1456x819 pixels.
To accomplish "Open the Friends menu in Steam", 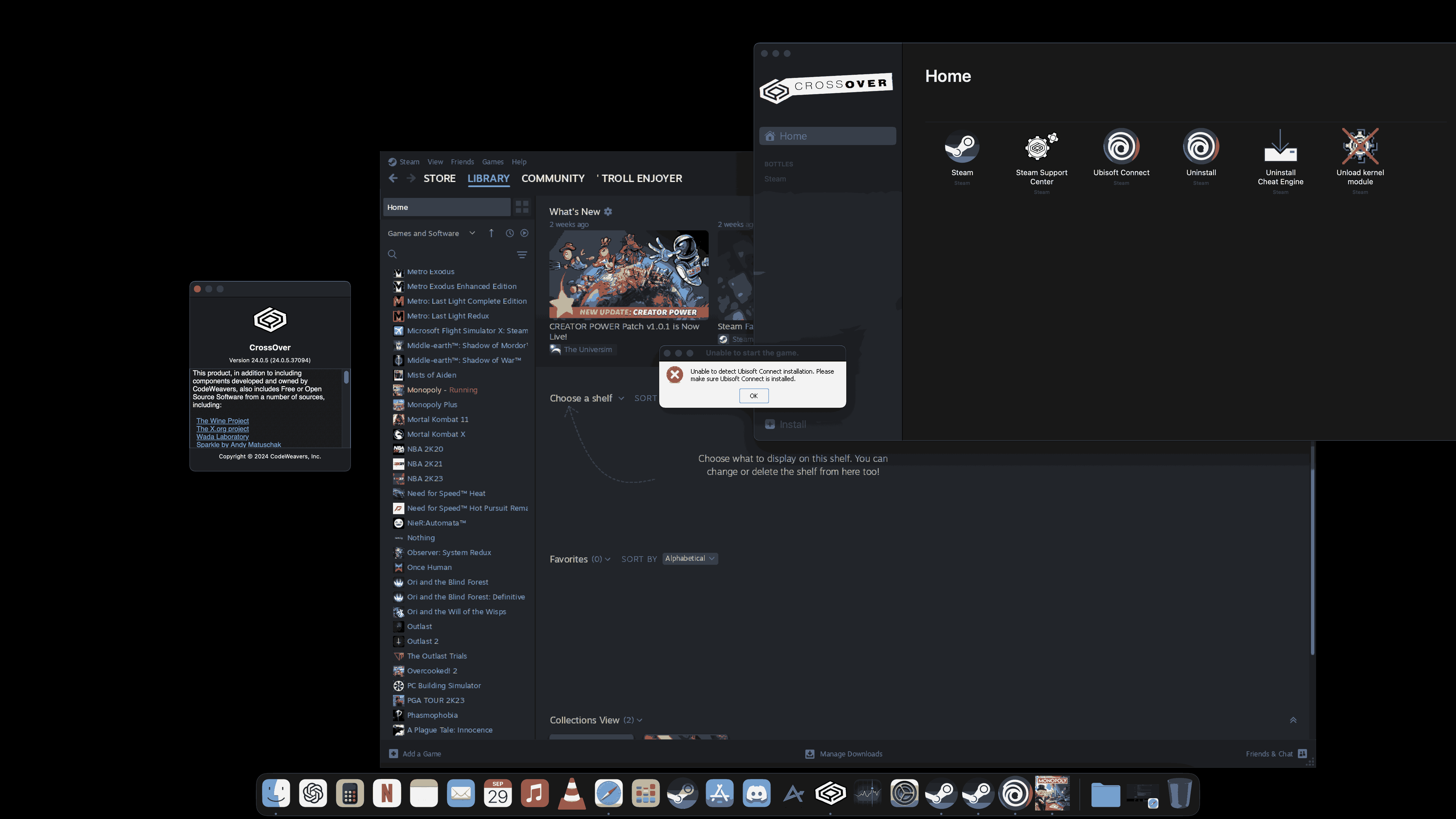I will click(462, 162).
